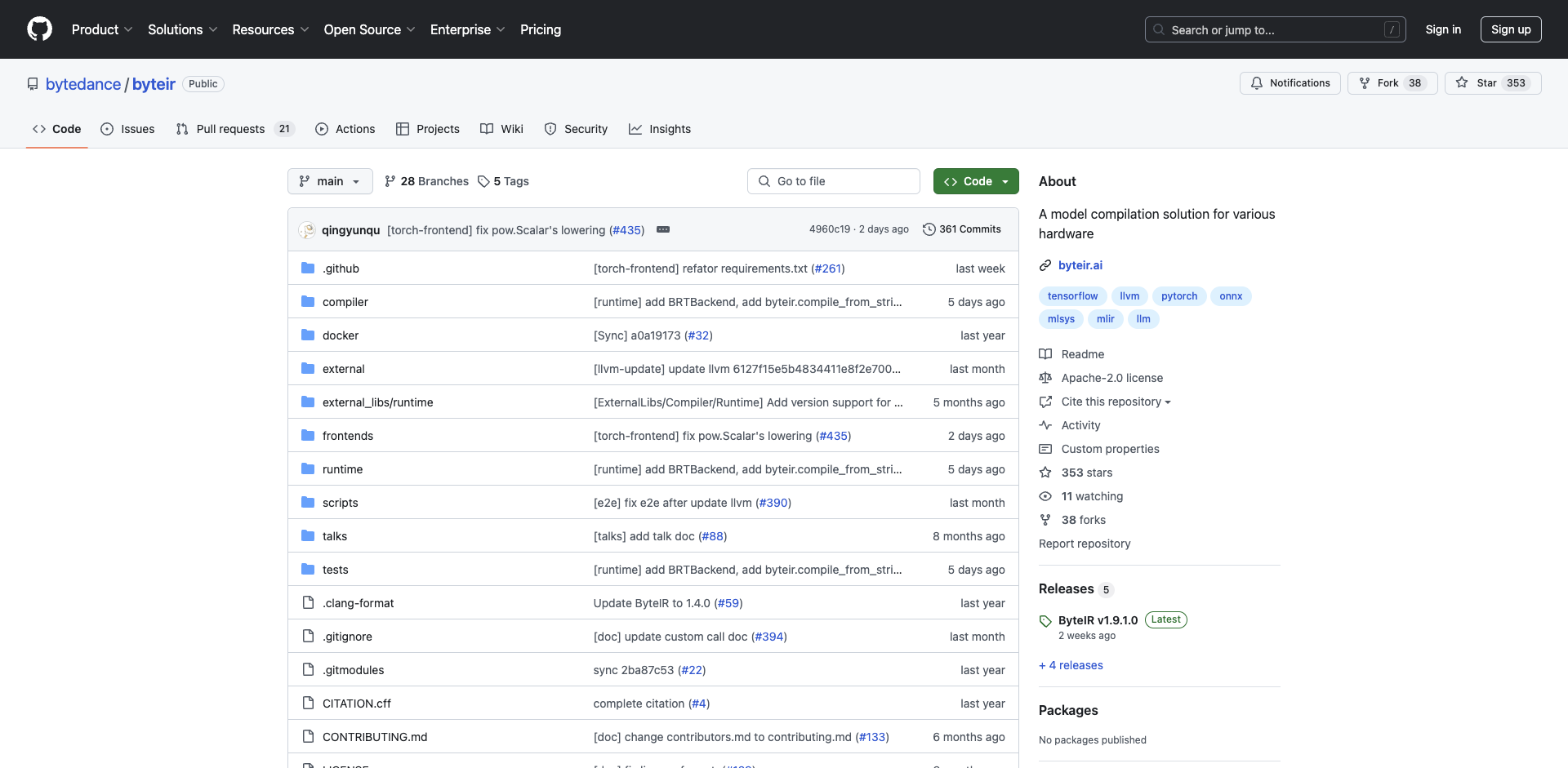Click the Notifications bell button
This screenshot has height=768, width=1568.
(1290, 83)
